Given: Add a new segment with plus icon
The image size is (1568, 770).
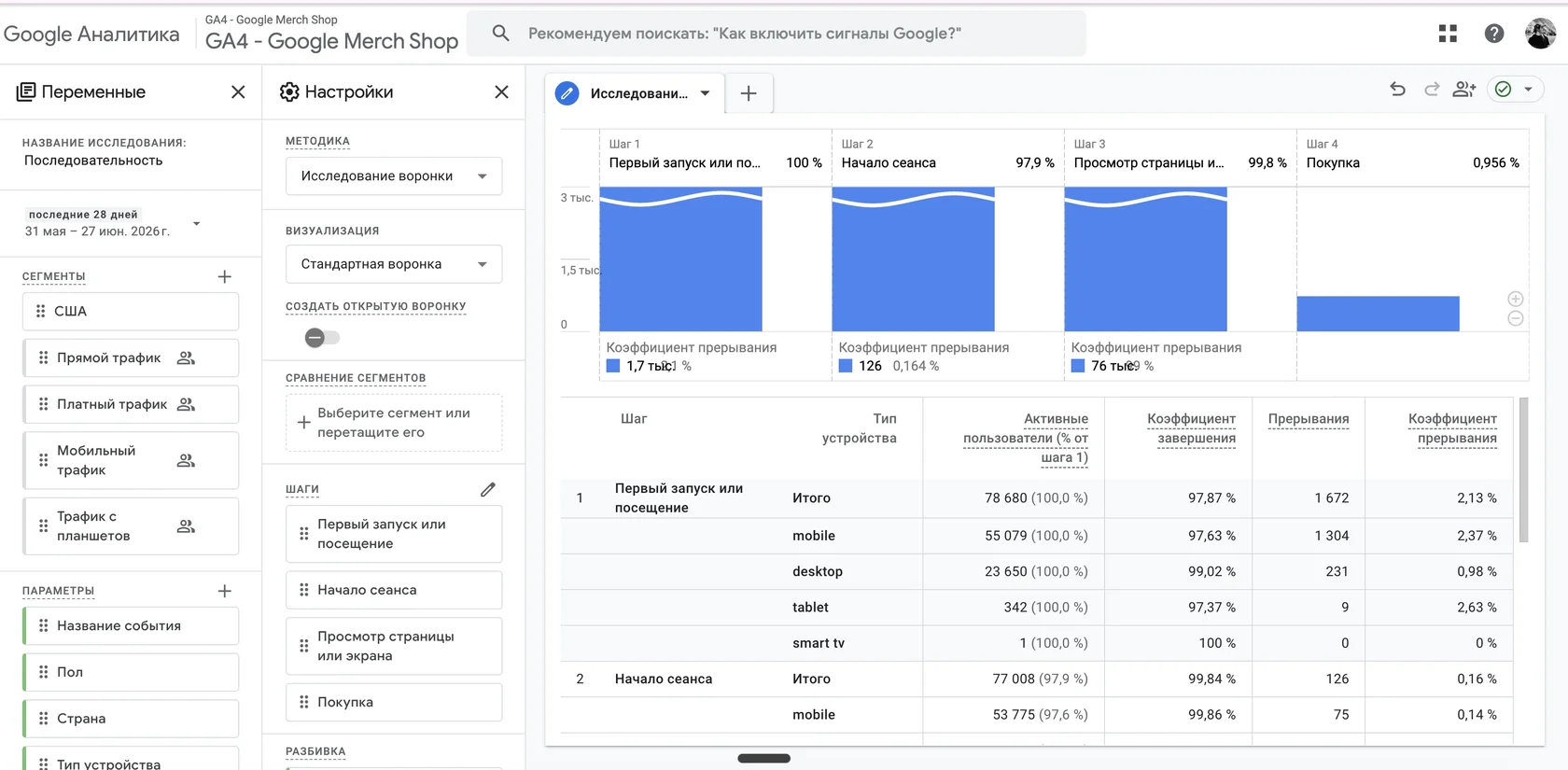Looking at the screenshot, I should pos(224,276).
